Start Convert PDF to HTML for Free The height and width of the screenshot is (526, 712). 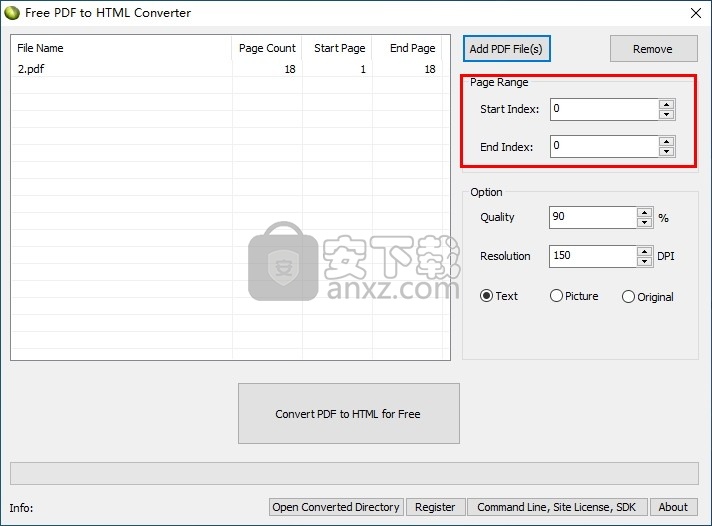[349, 413]
